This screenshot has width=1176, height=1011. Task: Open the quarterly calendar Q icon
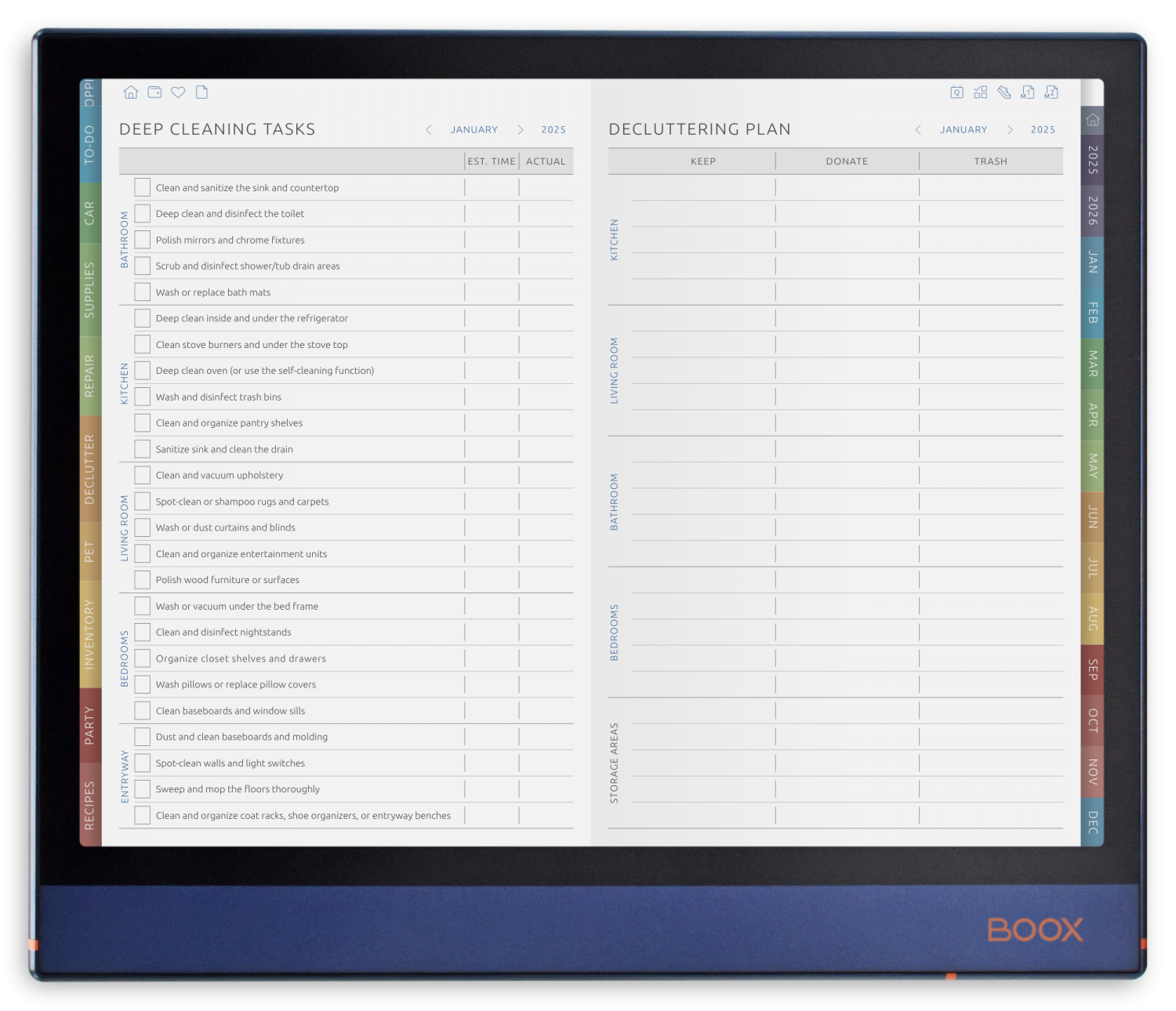[x=956, y=92]
